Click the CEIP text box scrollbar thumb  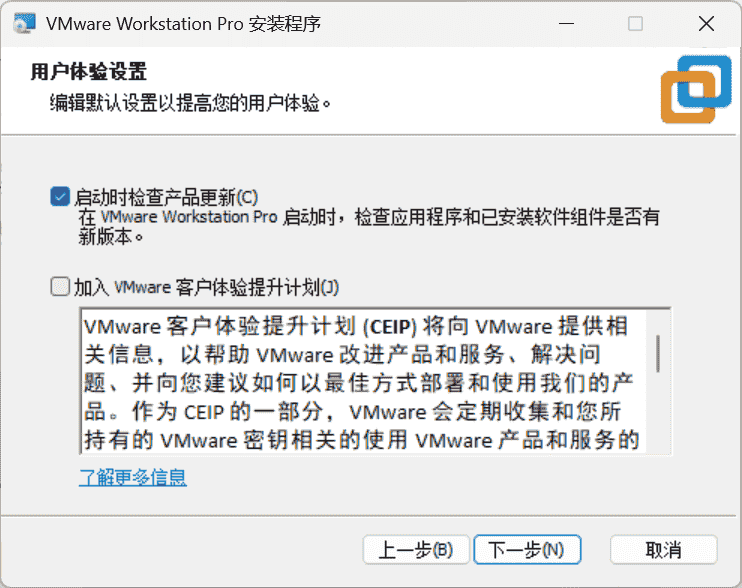point(658,353)
